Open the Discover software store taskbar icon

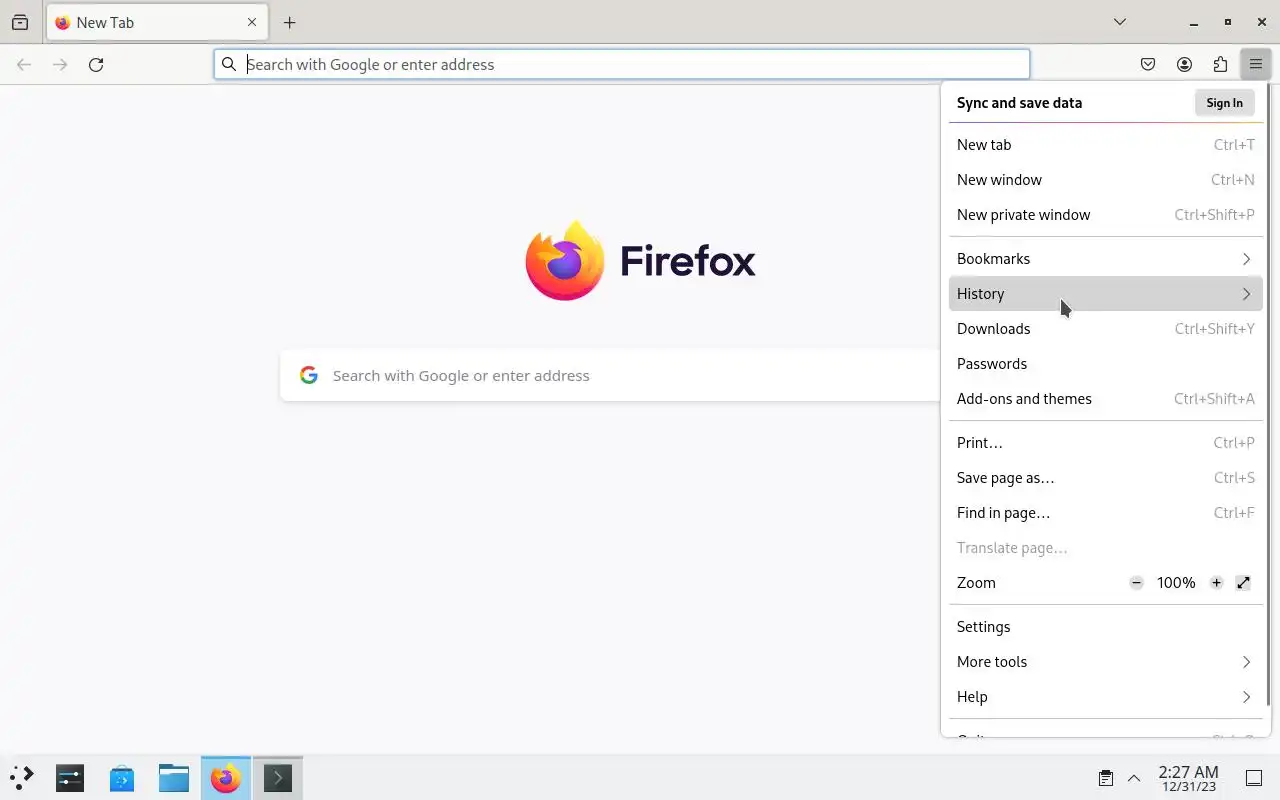pos(122,777)
